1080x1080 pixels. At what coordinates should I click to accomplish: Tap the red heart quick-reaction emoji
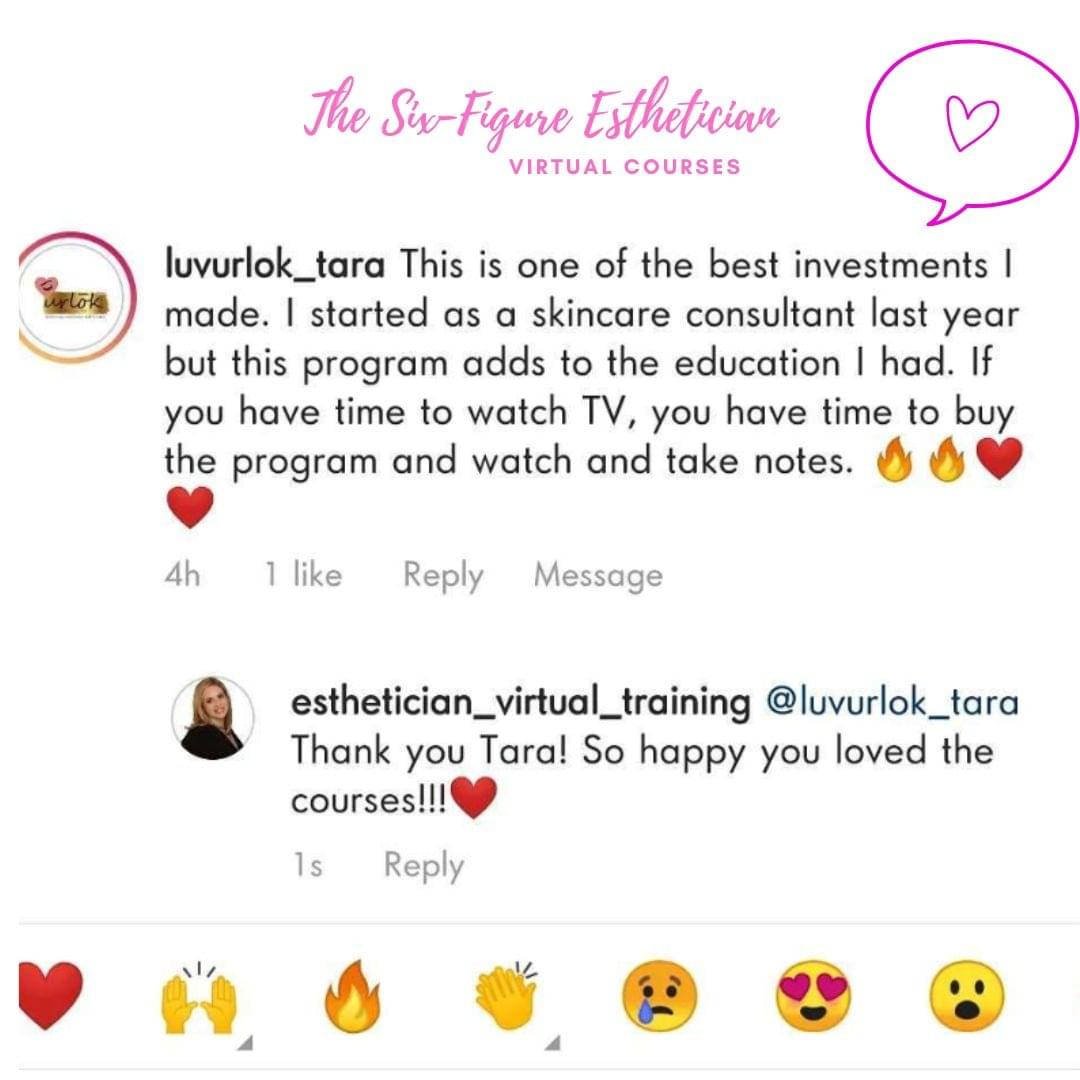tap(50, 995)
